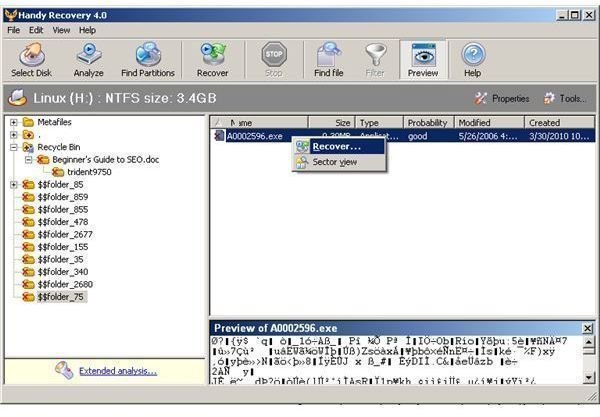This screenshot has width=600, height=417.
Task: Select Recycle Bin in the tree
Action: click(59, 147)
